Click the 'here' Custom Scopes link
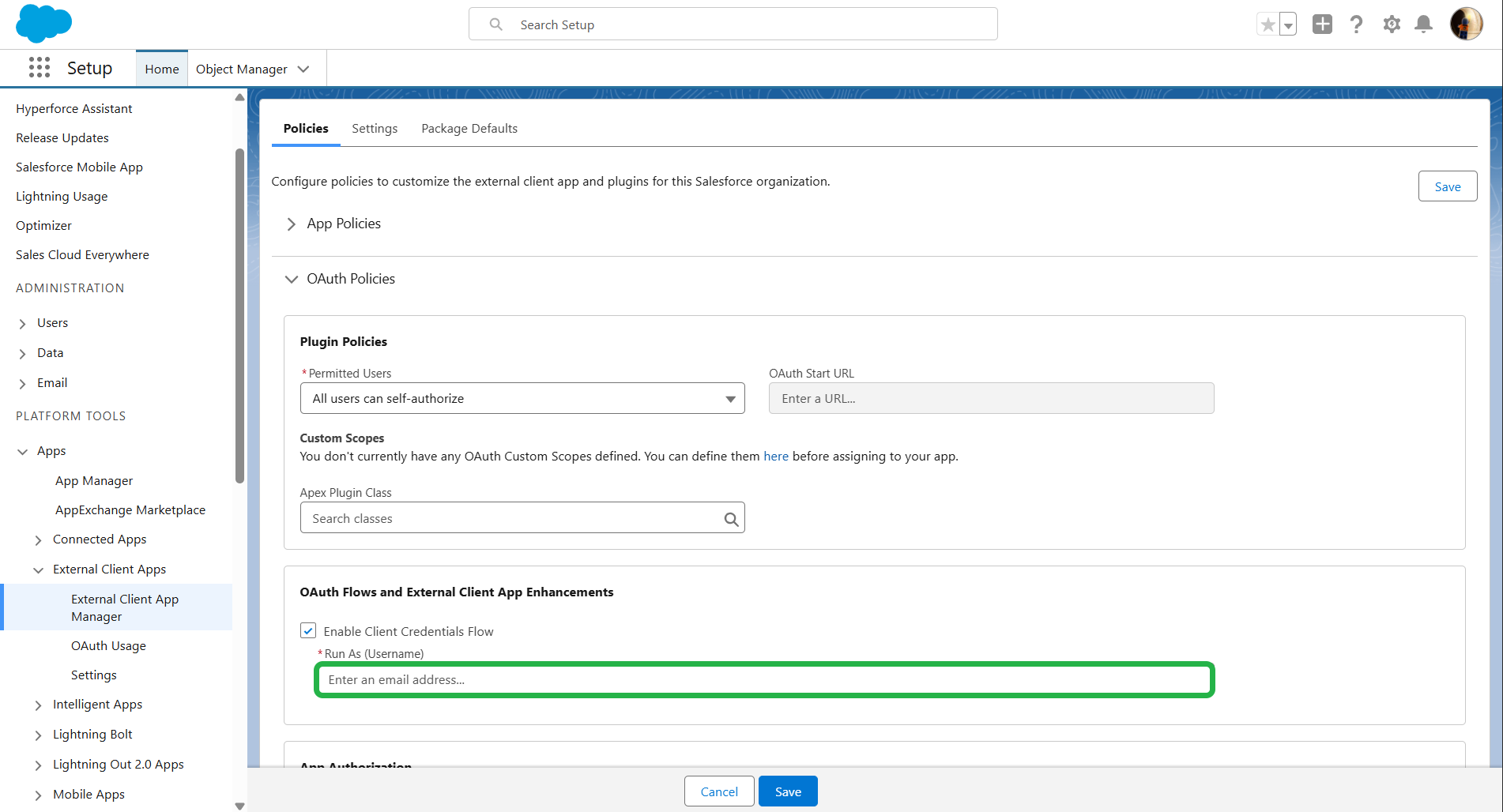This screenshot has height=812, width=1503. pyautogui.click(x=775, y=457)
